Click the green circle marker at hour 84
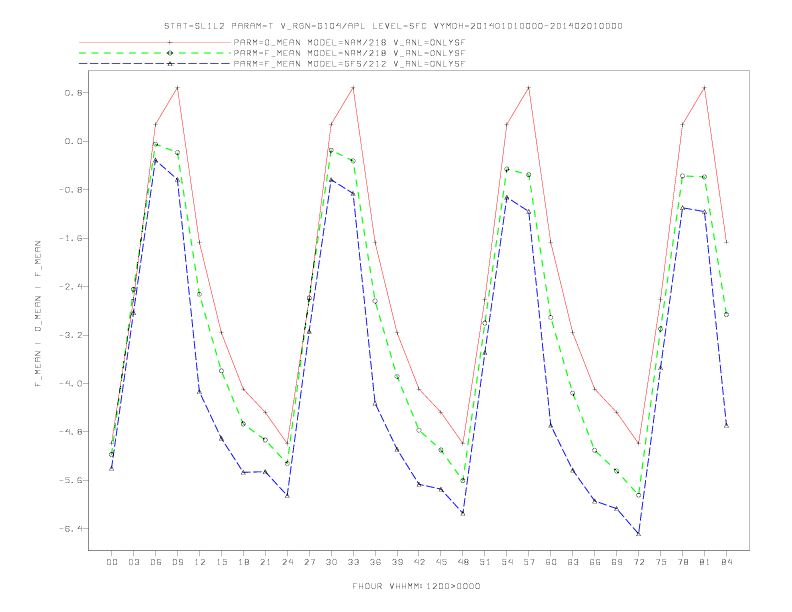 point(726,315)
